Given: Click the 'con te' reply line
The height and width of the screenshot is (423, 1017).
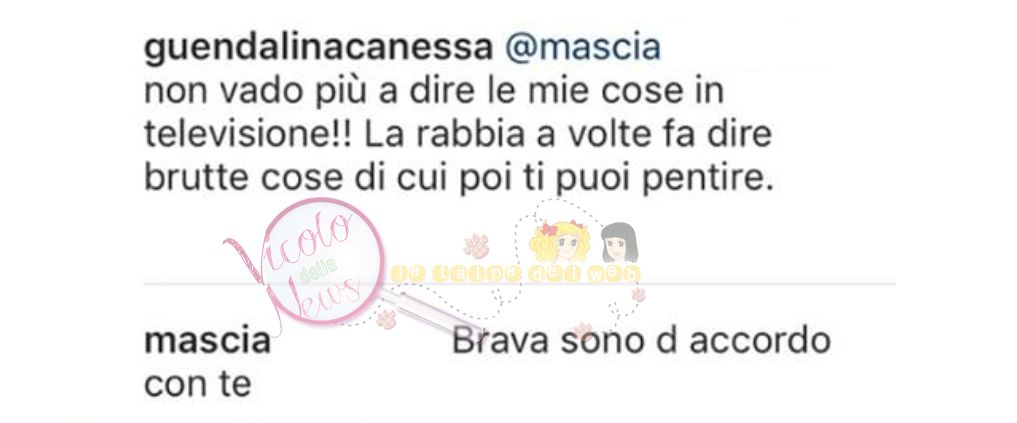Looking at the screenshot, I should click(197, 385).
